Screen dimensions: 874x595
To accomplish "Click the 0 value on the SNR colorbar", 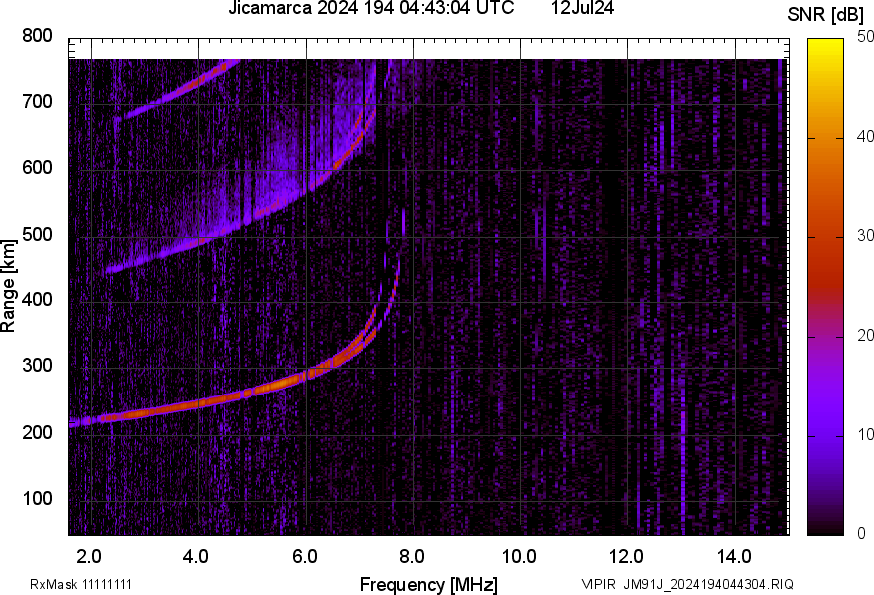I will pyautogui.click(x=862, y=534).
